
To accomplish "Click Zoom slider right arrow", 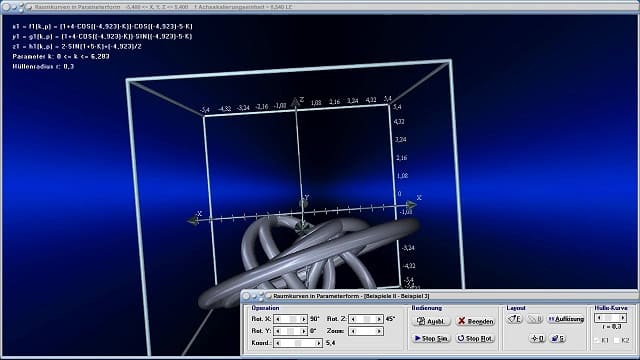I will (x=379, y=331).
